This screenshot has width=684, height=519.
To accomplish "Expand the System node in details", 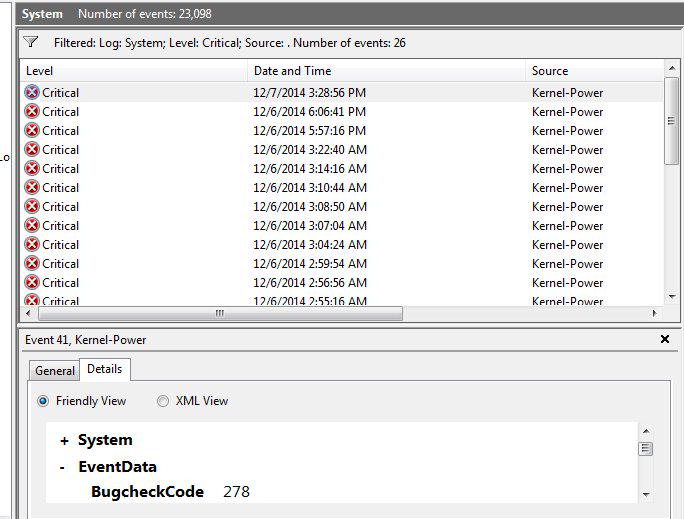I will (65, 440).
